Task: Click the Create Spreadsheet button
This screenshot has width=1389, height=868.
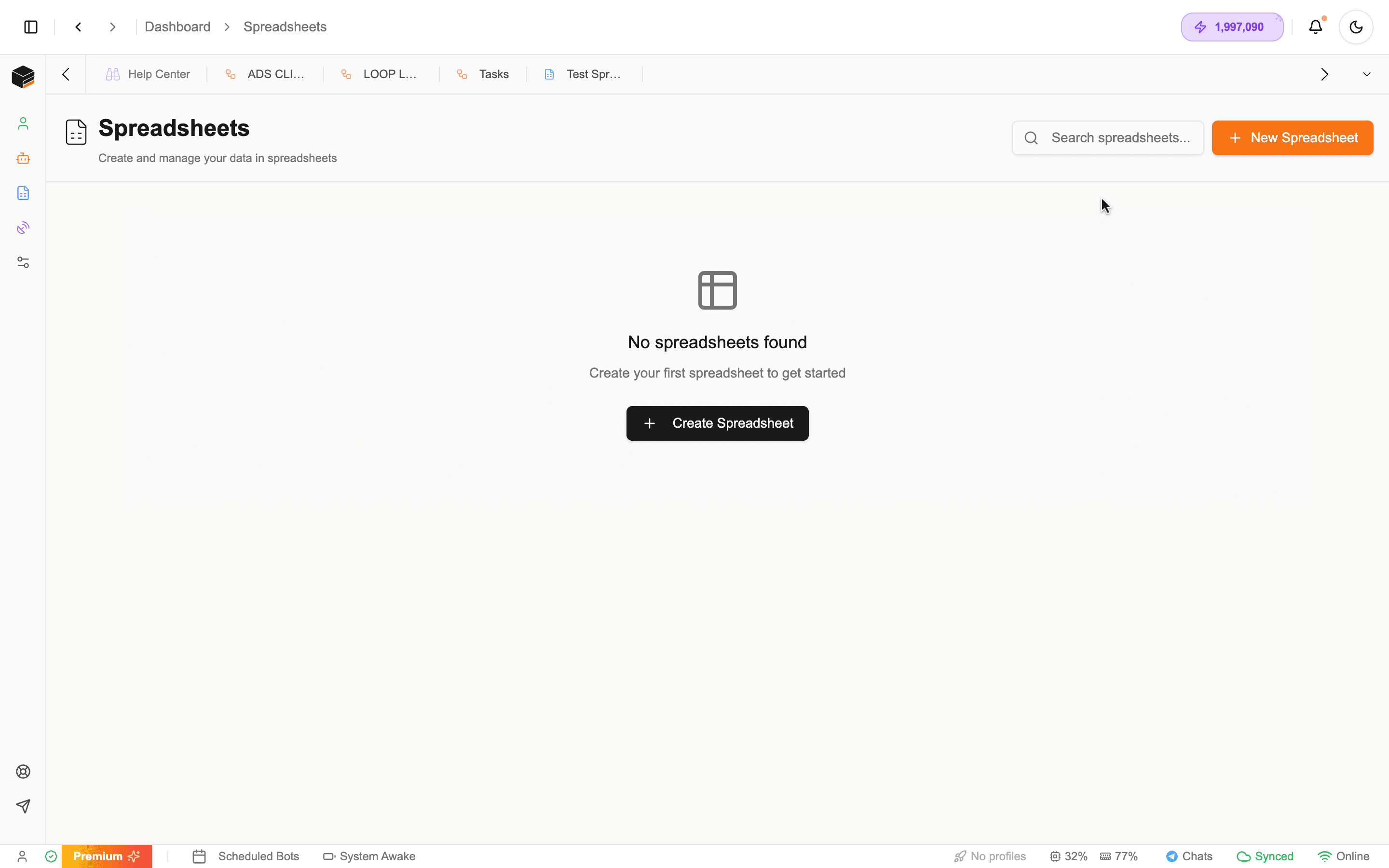Action: 717,423
